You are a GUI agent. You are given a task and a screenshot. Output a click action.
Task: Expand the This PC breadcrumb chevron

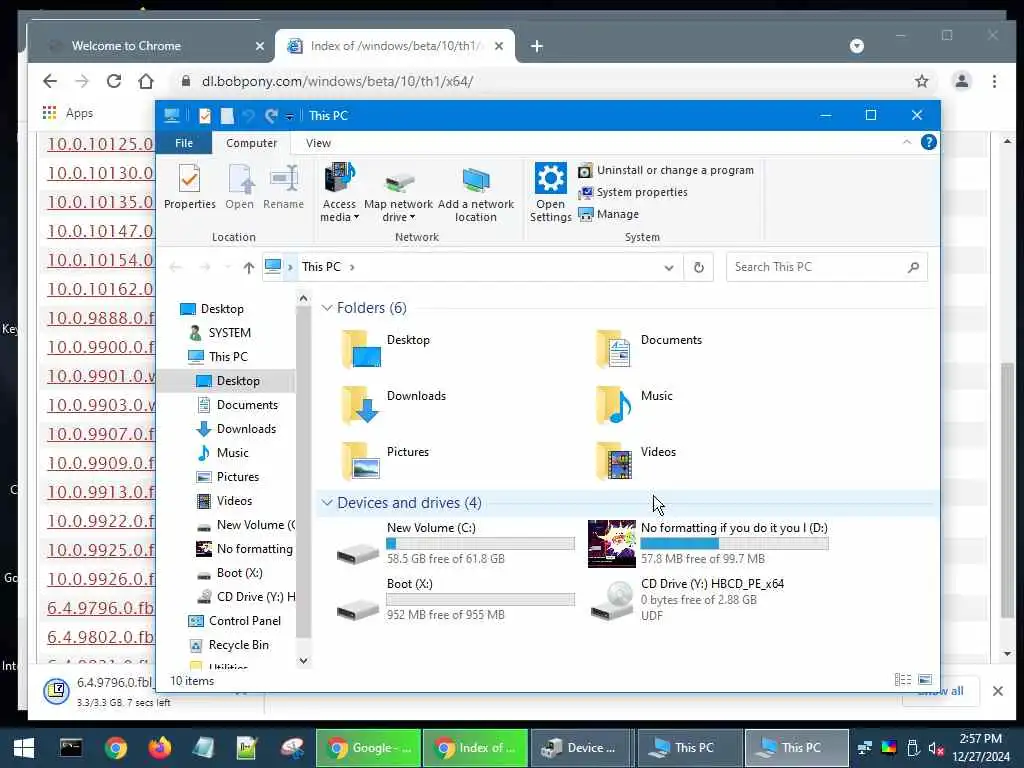click(x=352, y=267)
